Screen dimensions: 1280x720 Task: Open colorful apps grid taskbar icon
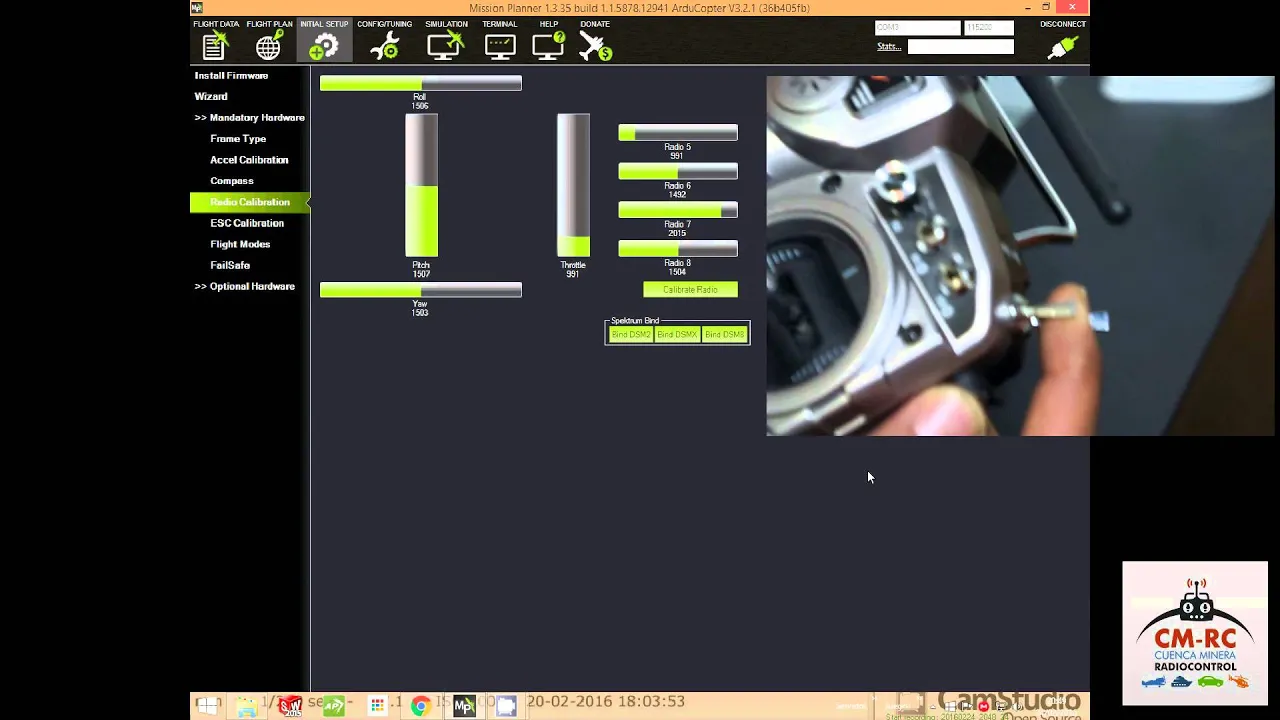pos(377,706)
